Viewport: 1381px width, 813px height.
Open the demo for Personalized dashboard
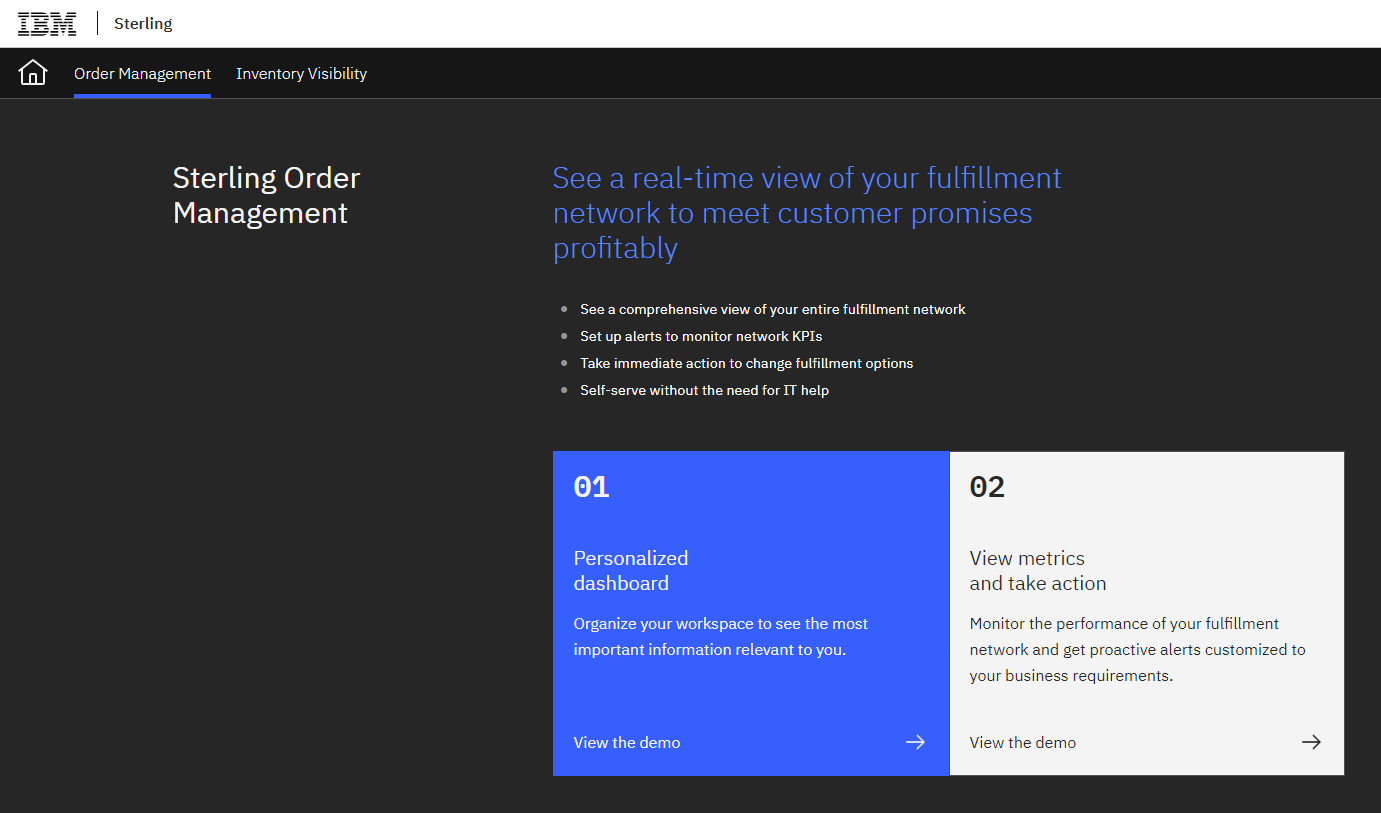(627, 742)
